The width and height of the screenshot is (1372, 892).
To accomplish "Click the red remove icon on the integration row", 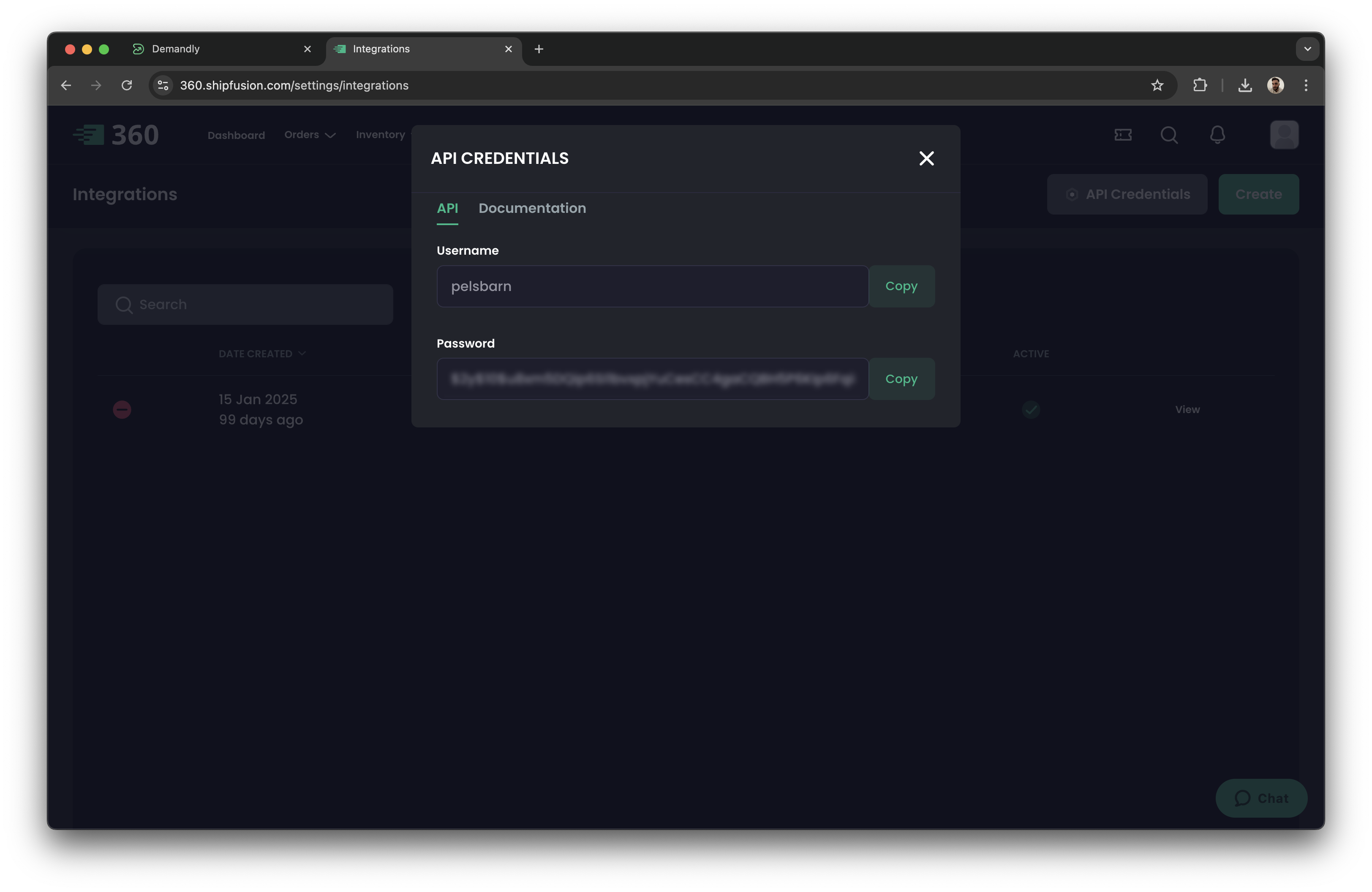I will coord(122,410).
